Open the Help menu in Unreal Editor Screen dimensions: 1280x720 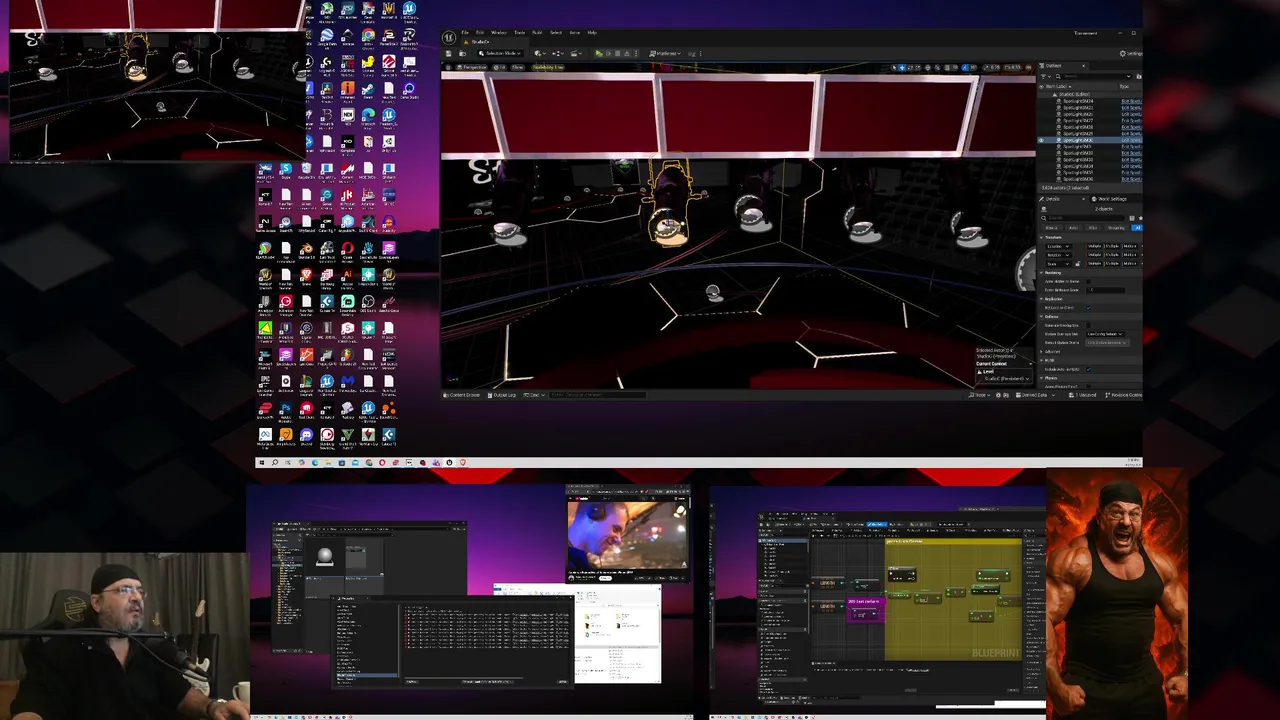pos(592,32)
